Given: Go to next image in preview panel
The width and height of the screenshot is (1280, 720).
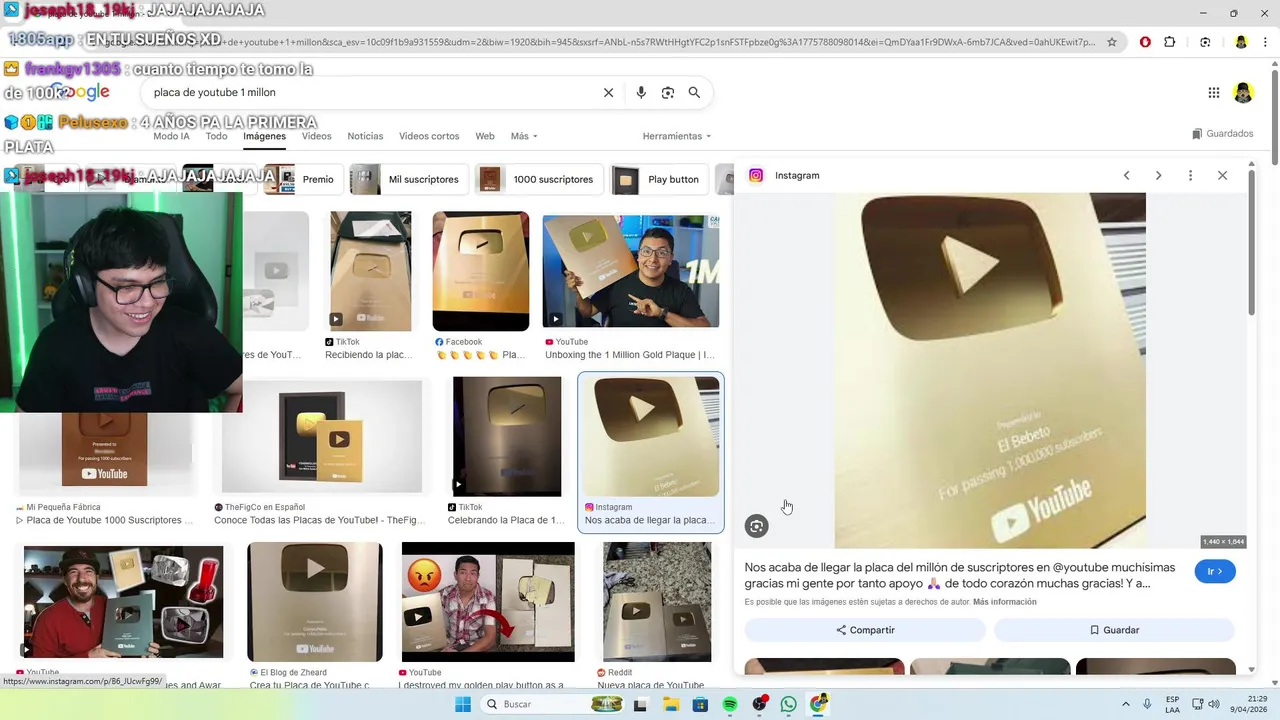Looking at the screenshot, I should [x=1159, y=175].
